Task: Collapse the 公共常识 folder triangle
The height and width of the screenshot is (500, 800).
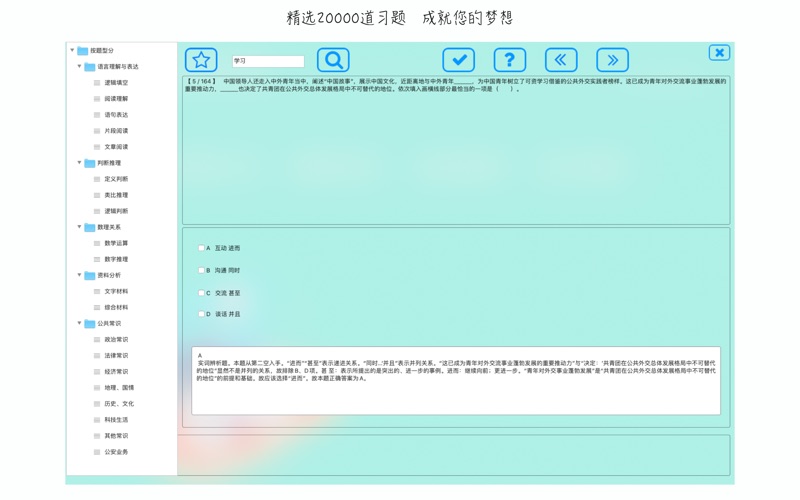Action: tap(79, 323)
